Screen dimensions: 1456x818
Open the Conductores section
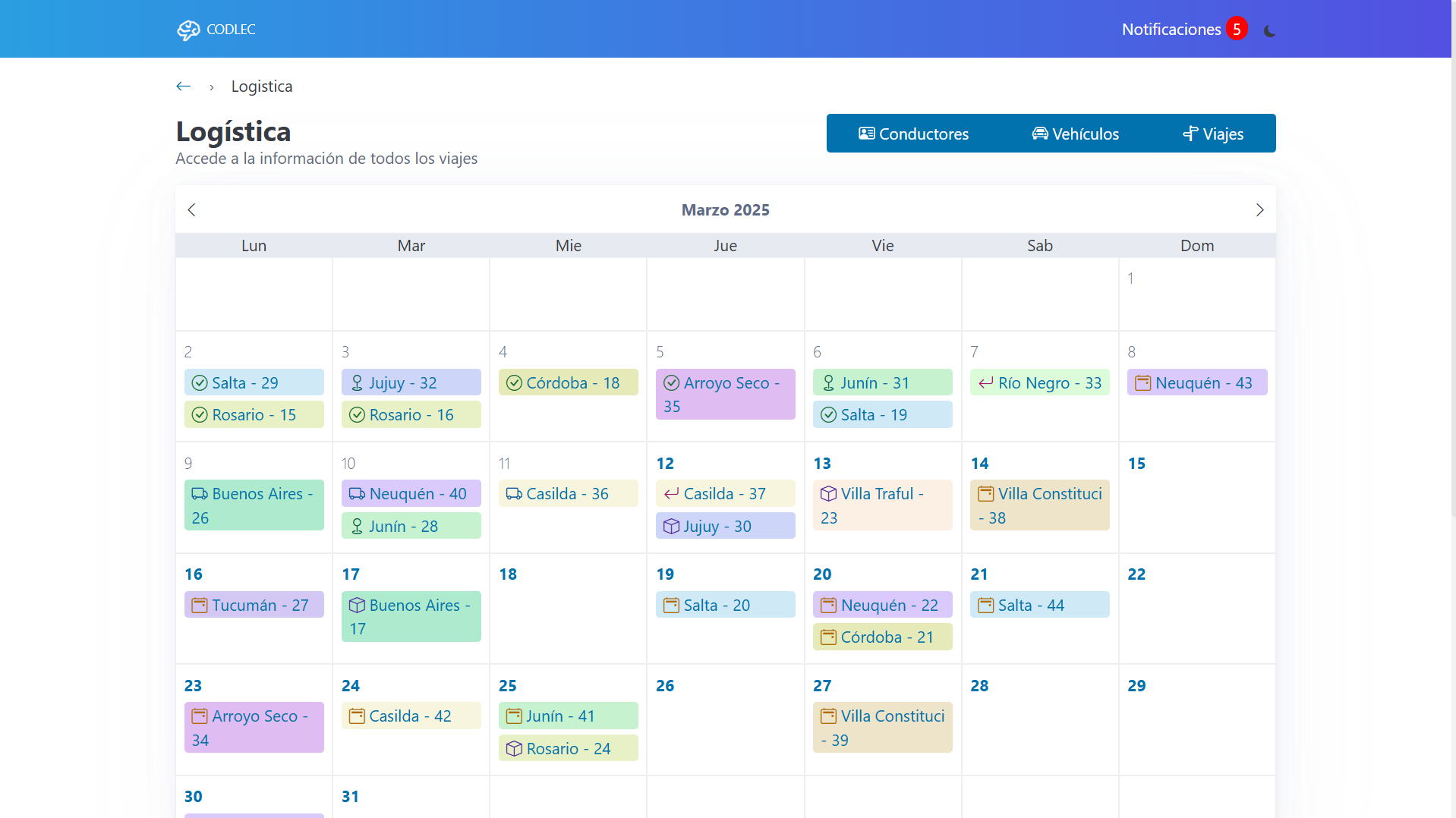tap(913, 134)
